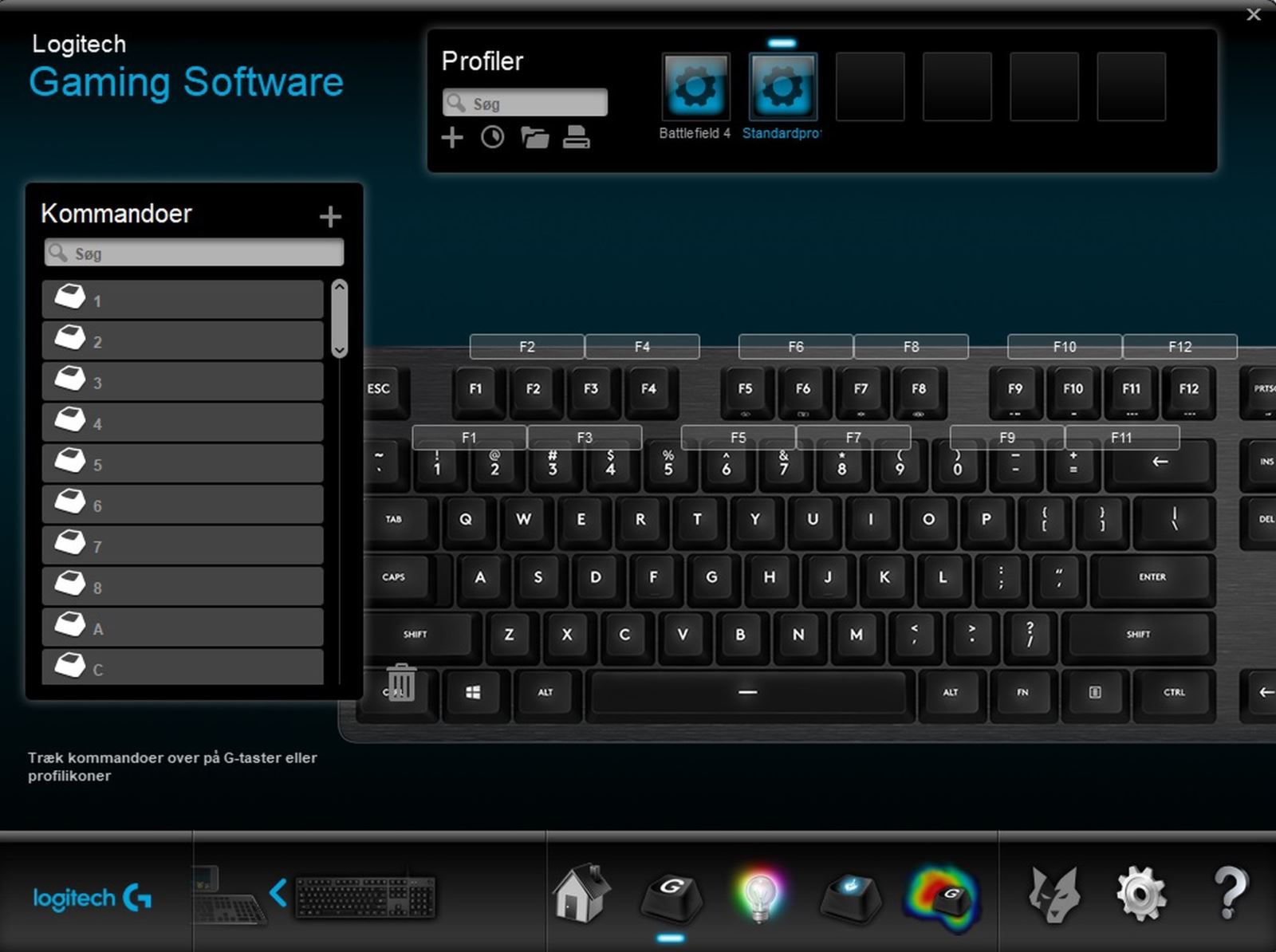Select command A in the list
Viewport: 1276px width, 952px height.
tap(183, 627)
